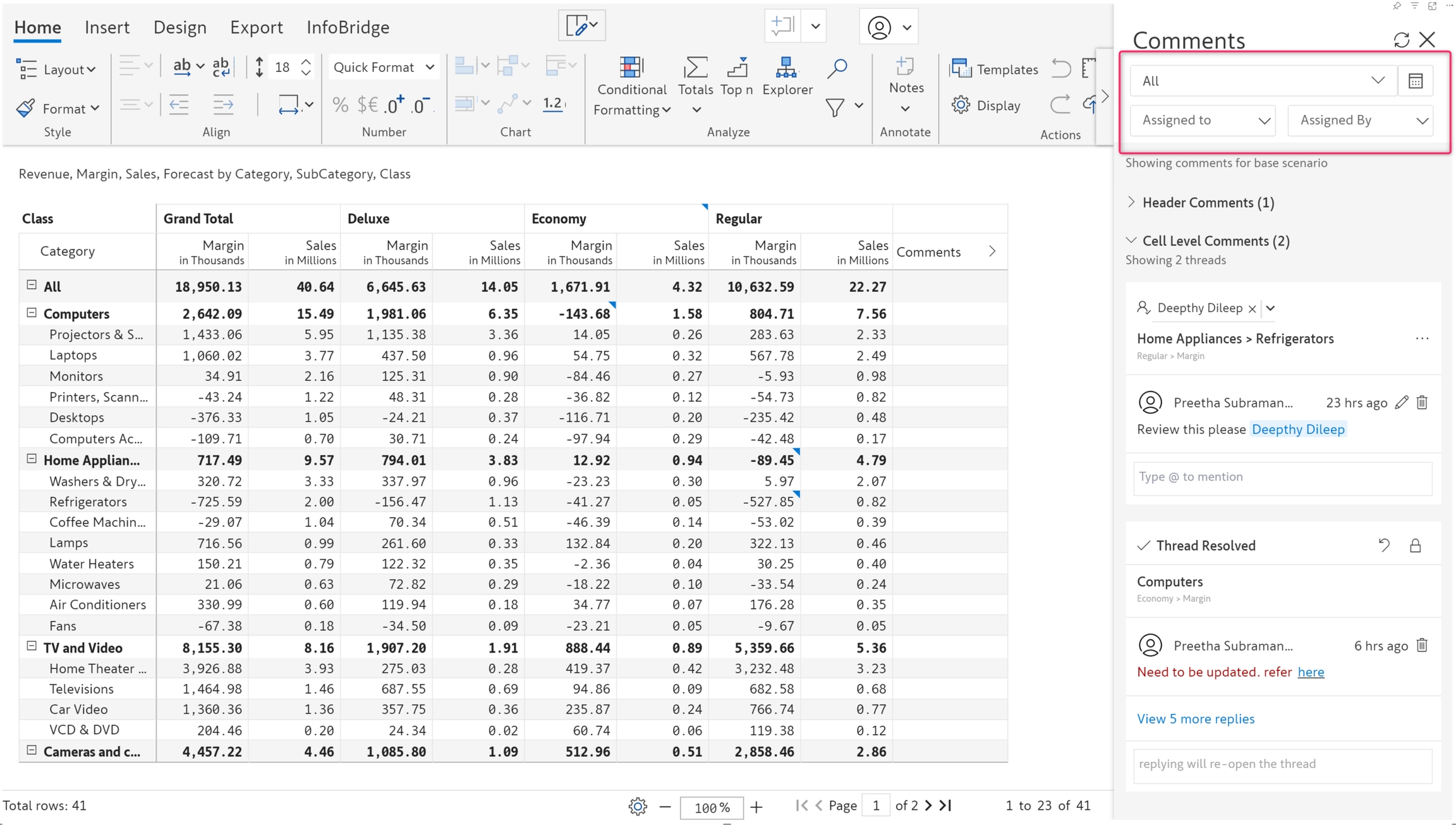Collapse the Computers category row
Image resolution: width=1456 pixels, height=825 pixels.
point(32,313)
